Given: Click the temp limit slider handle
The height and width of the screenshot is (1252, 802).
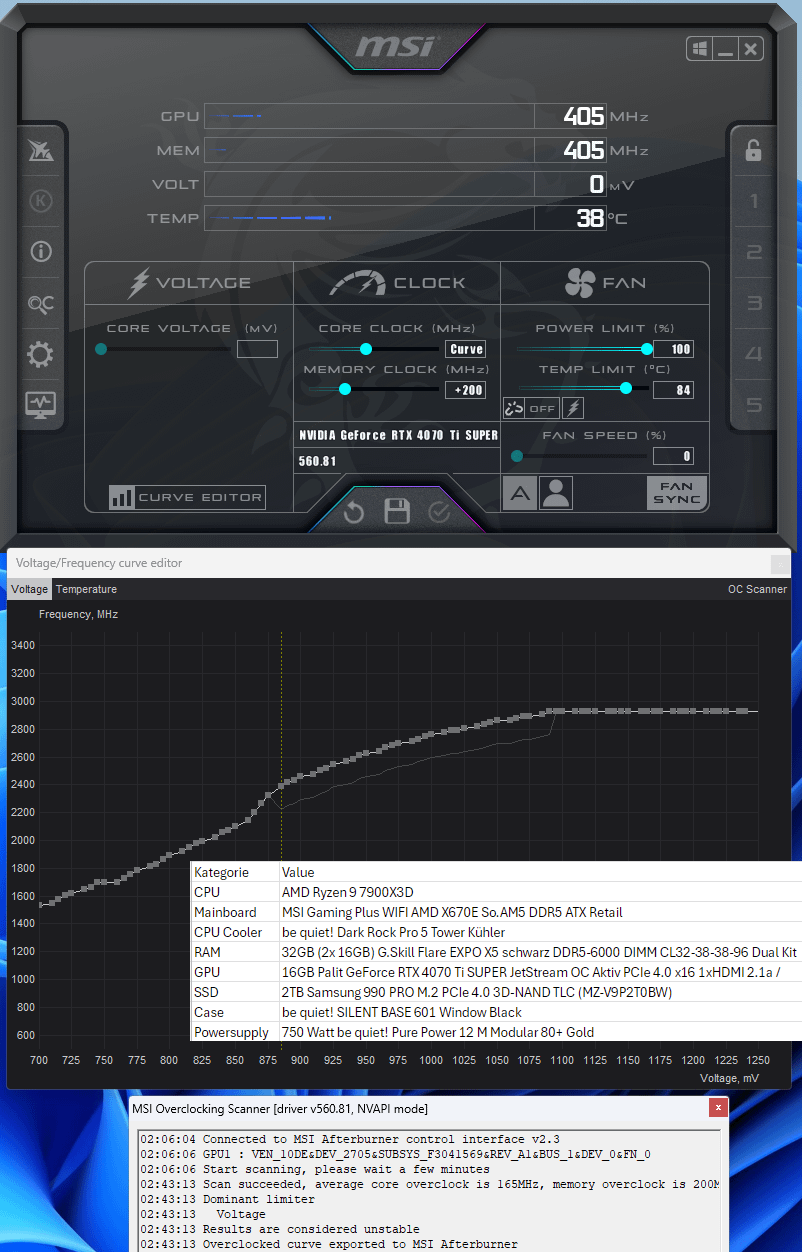Looking at the screenshot, I should click(x=626, y=388).
